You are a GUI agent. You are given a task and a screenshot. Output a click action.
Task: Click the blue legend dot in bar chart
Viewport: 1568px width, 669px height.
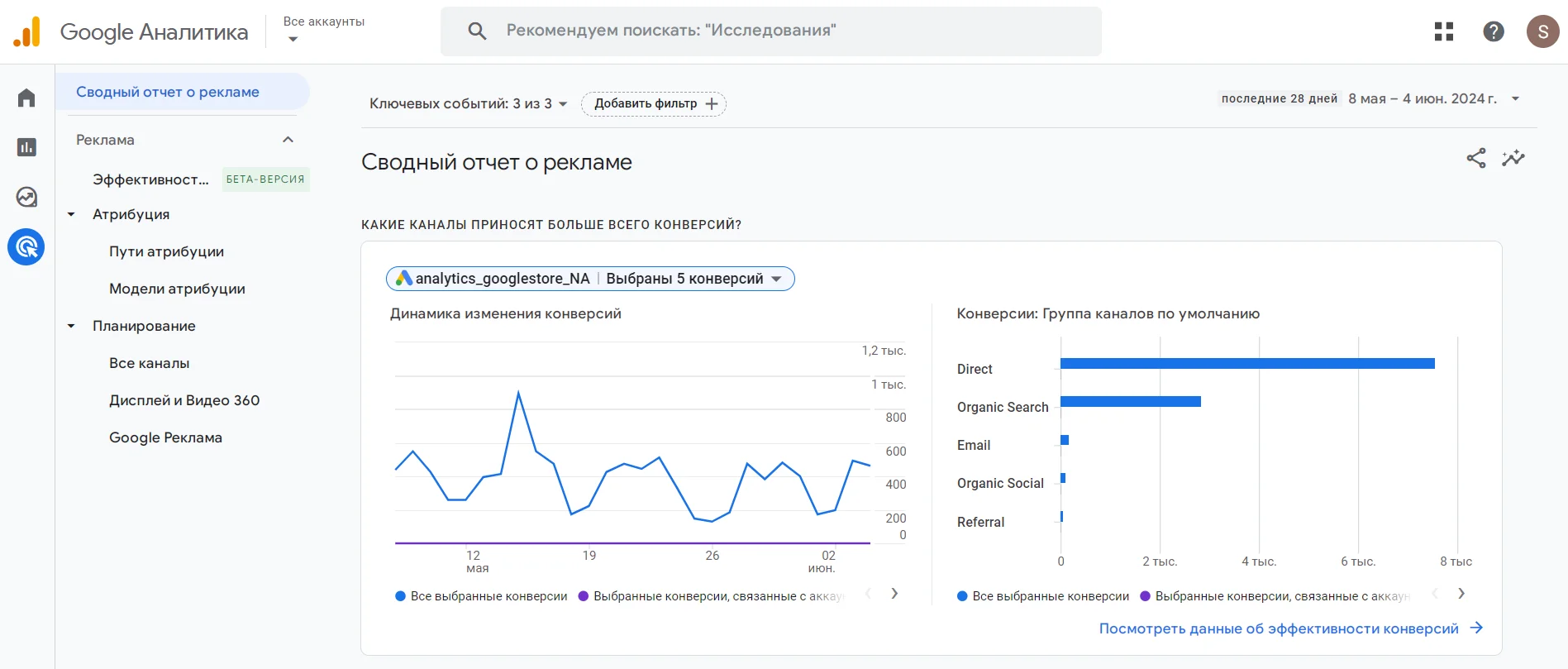pos(962,596)
